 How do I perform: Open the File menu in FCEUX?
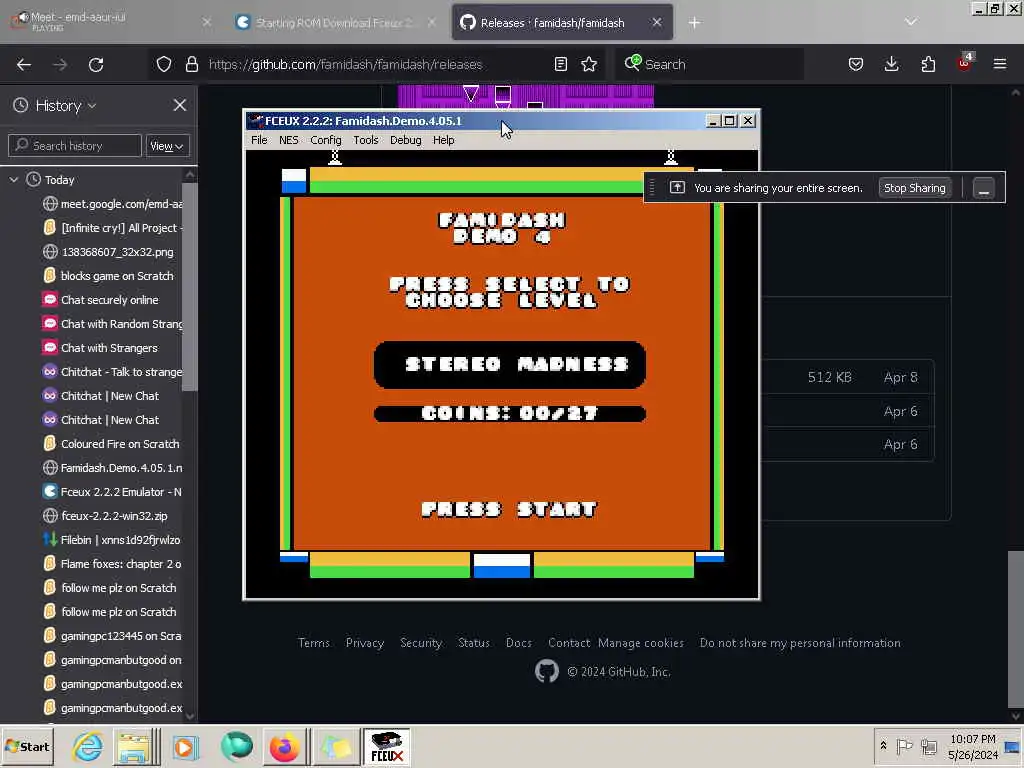259,140
